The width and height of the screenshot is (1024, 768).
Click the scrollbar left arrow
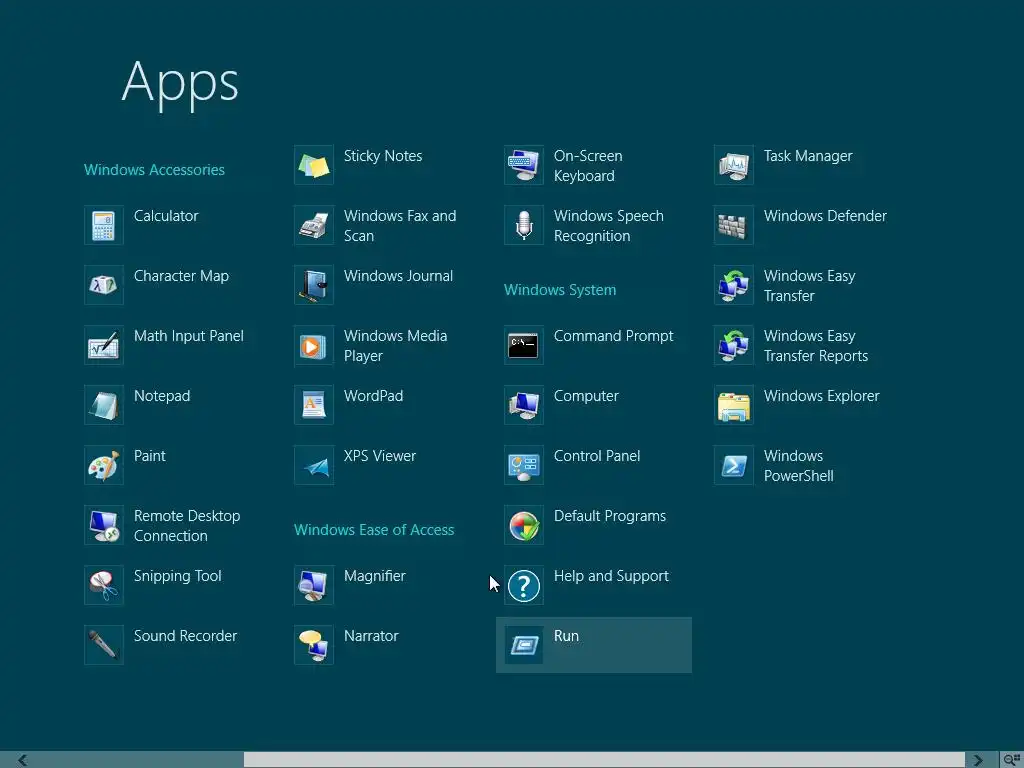tap(23, 760)
